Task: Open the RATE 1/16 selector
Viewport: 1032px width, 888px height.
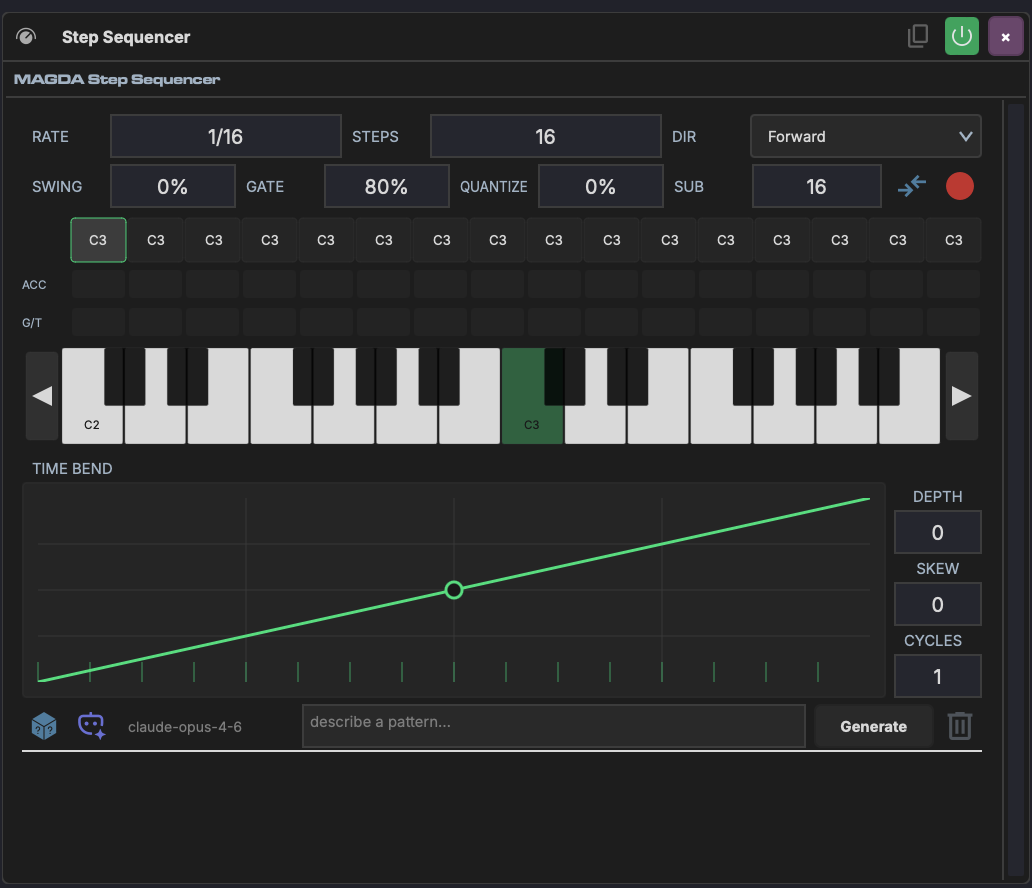Action: coord(225,136)
